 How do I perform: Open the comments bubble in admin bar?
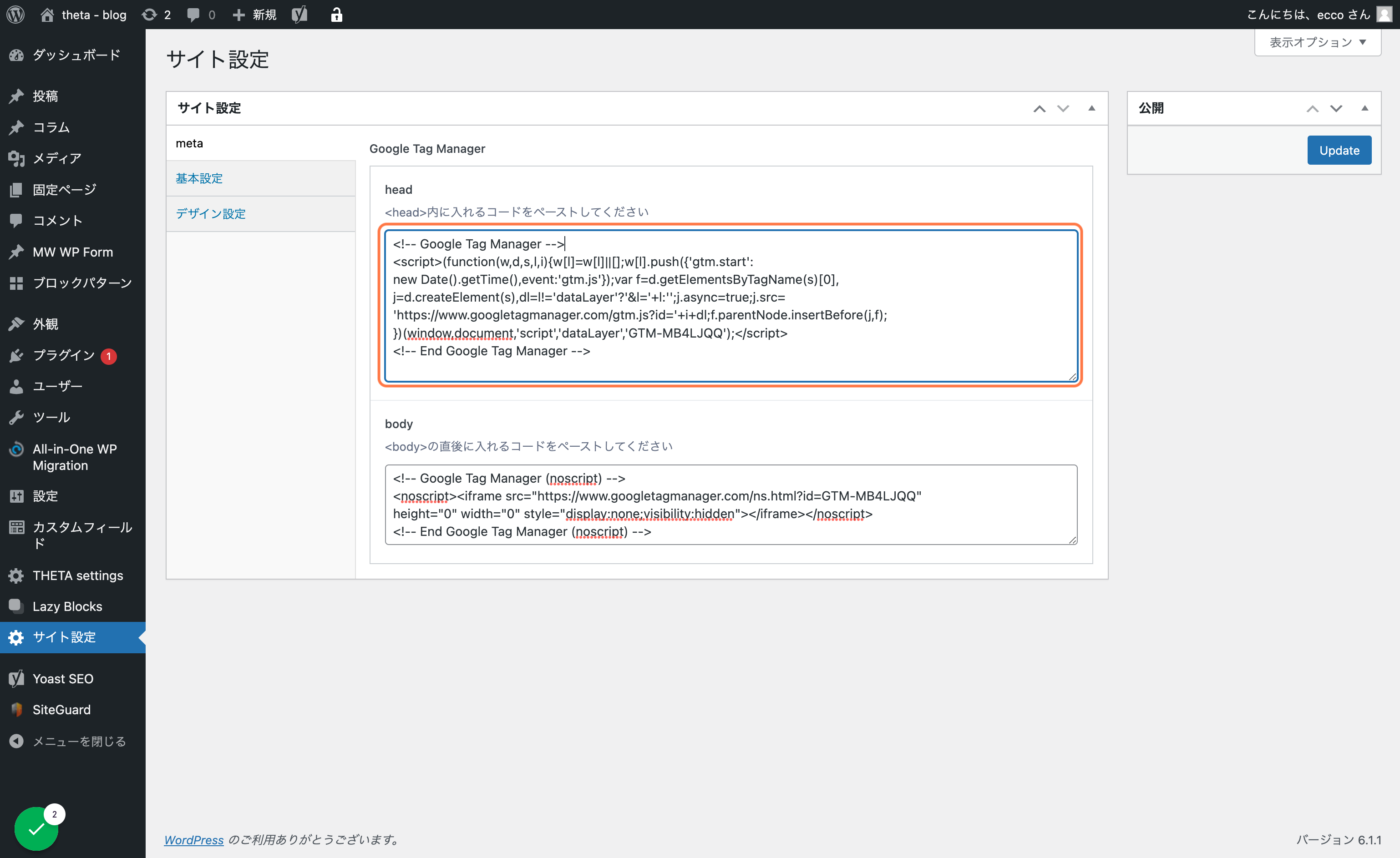click(x=201, y=14)
